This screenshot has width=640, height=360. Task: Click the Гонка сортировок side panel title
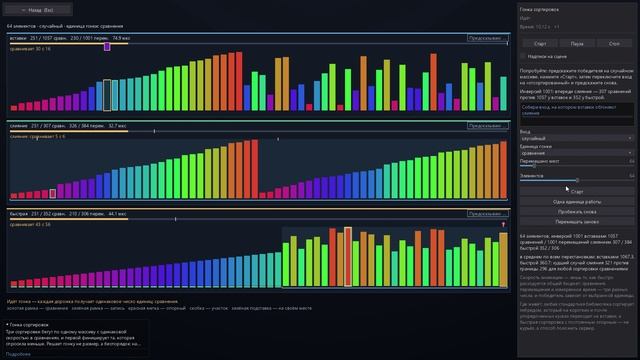point(539,9)
